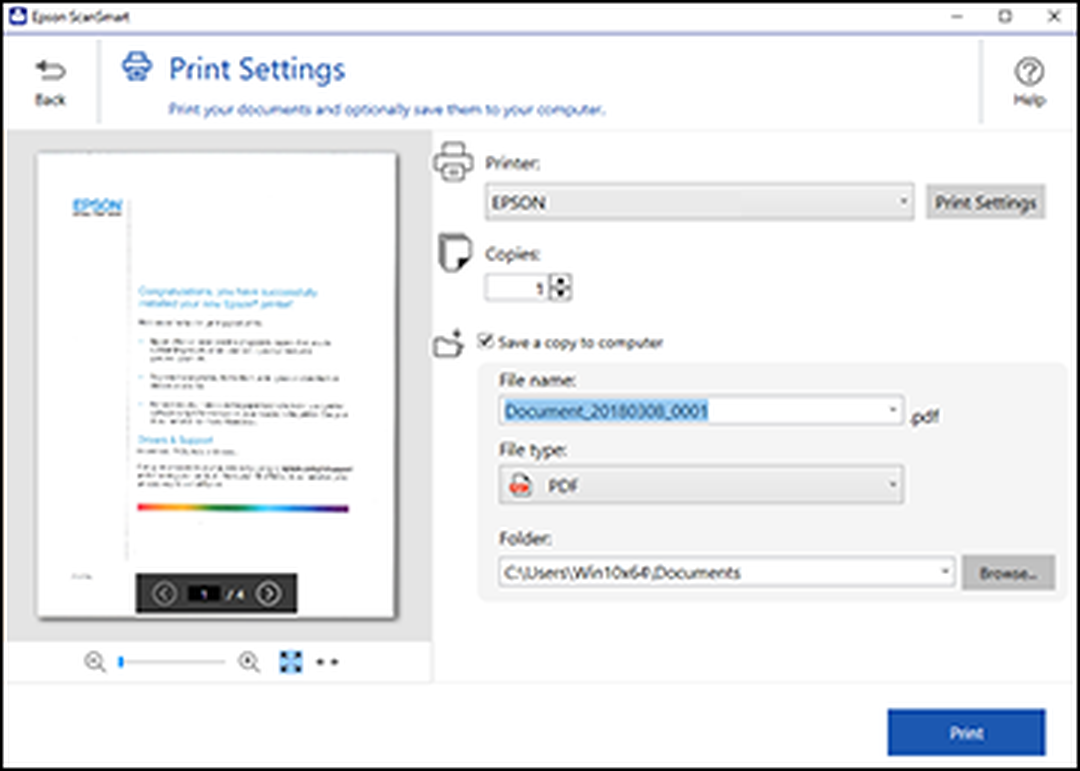1080x771 pixels.
Task: Open the Folder path dropdown
Action: pos(727,572)
